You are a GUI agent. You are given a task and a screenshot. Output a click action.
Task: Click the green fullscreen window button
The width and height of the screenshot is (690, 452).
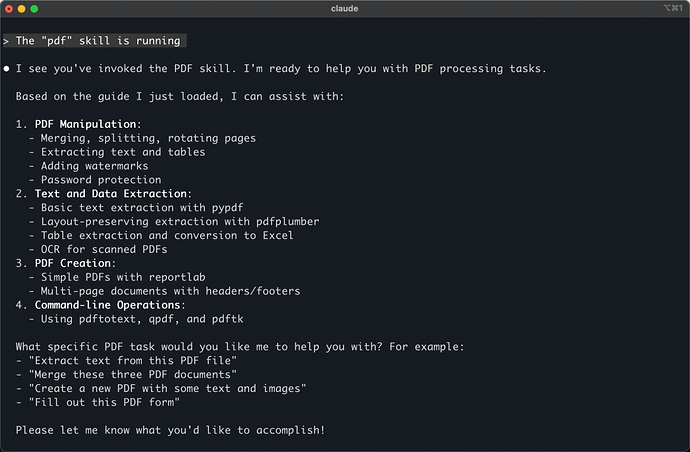[35, 9]
